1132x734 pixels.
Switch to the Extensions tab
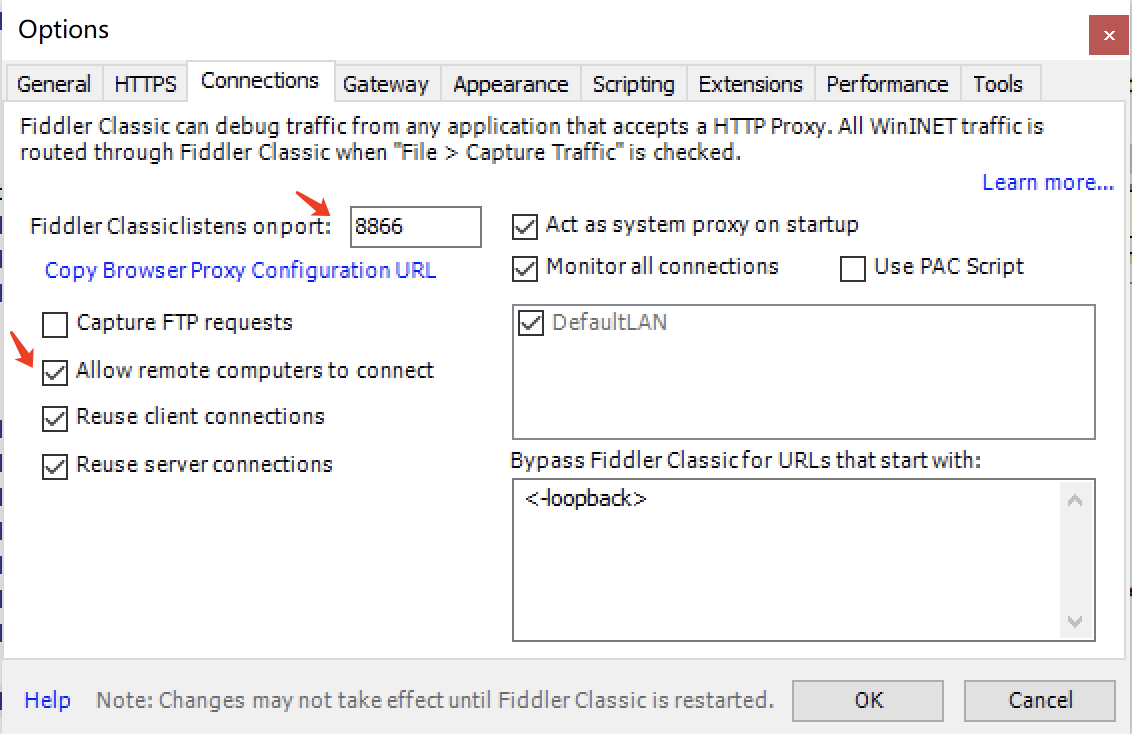coord(750,84)
